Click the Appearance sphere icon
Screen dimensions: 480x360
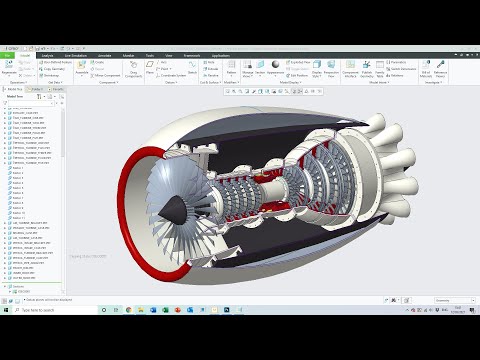[x=275, y=64]
